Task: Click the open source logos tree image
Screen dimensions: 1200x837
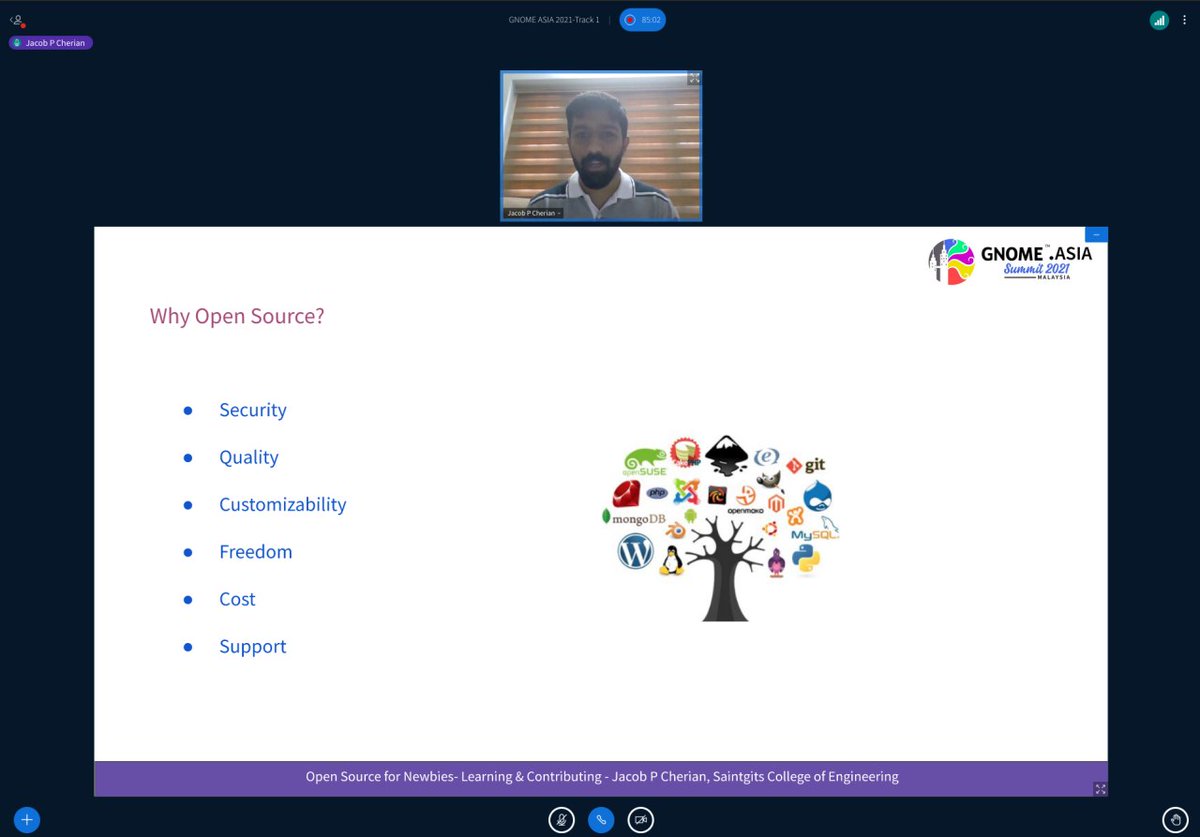Action: click(x=720, y=528)
